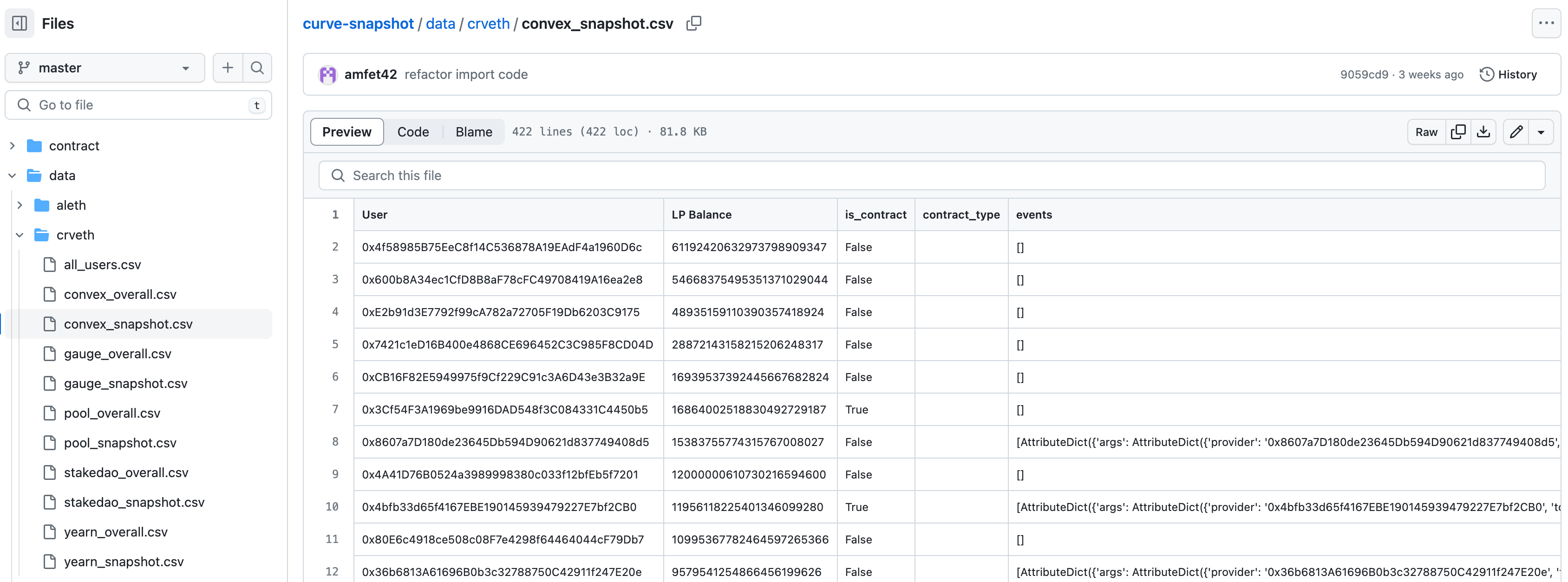Expand the aleth folder chevron
This screenshot has width=1568, height=582.
point(20,206)
